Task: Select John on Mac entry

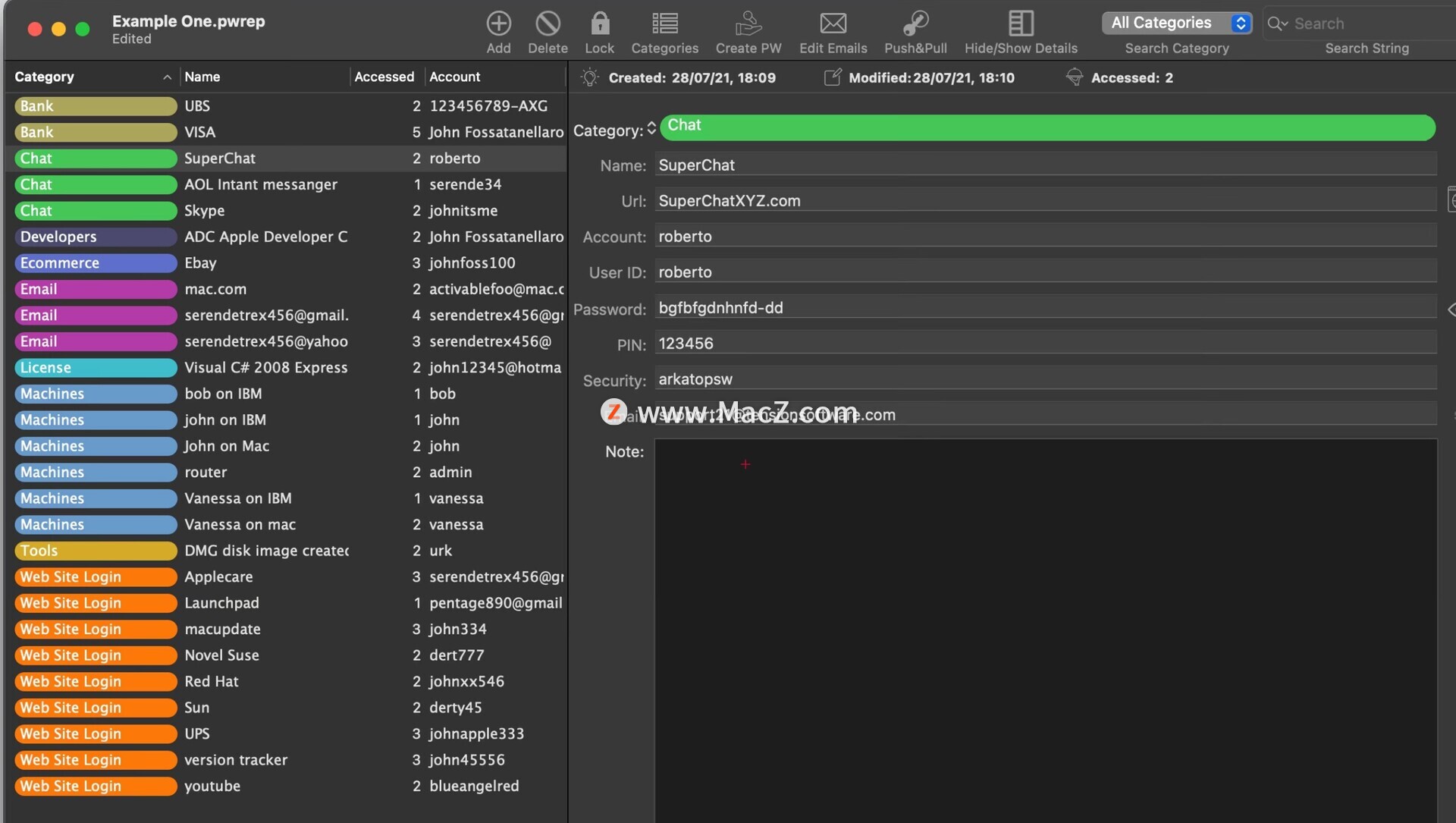Action: 286,446
